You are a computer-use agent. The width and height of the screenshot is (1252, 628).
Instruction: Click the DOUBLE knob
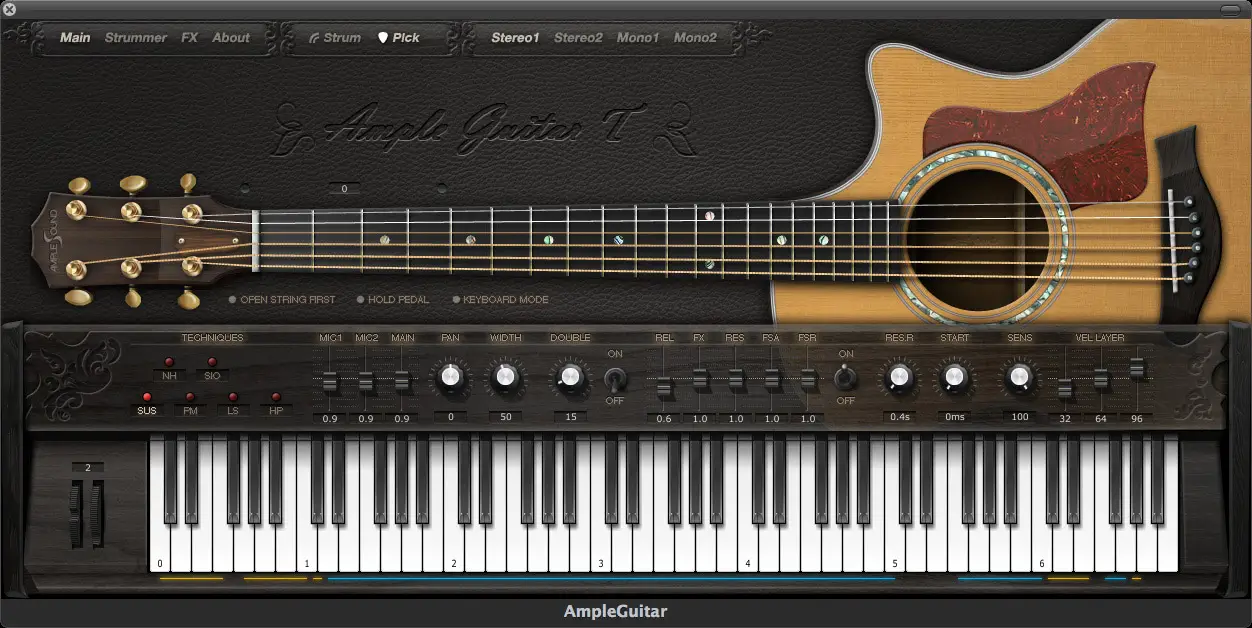click(570, 377)
